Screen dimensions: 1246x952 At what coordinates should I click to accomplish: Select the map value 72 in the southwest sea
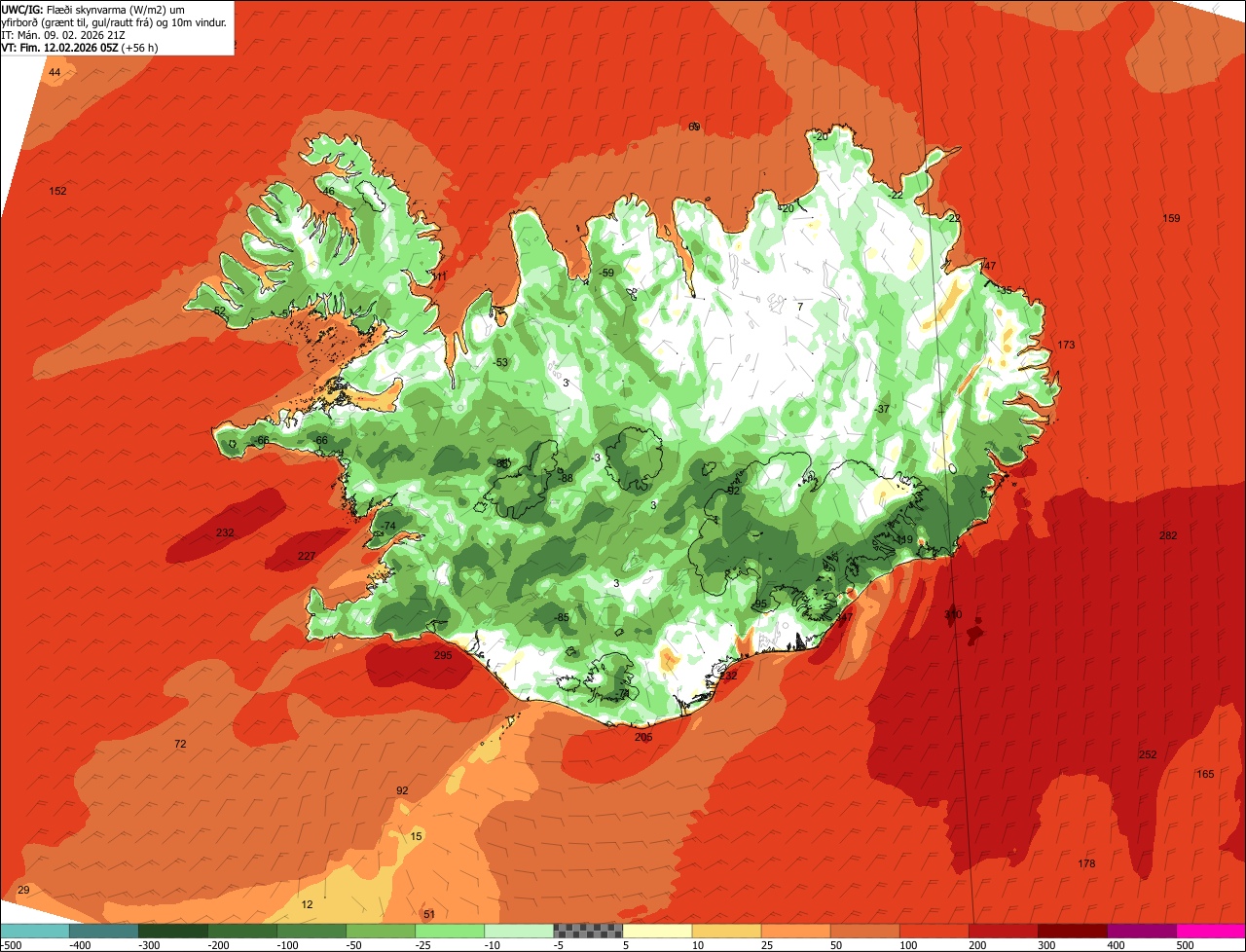[180, 744]
